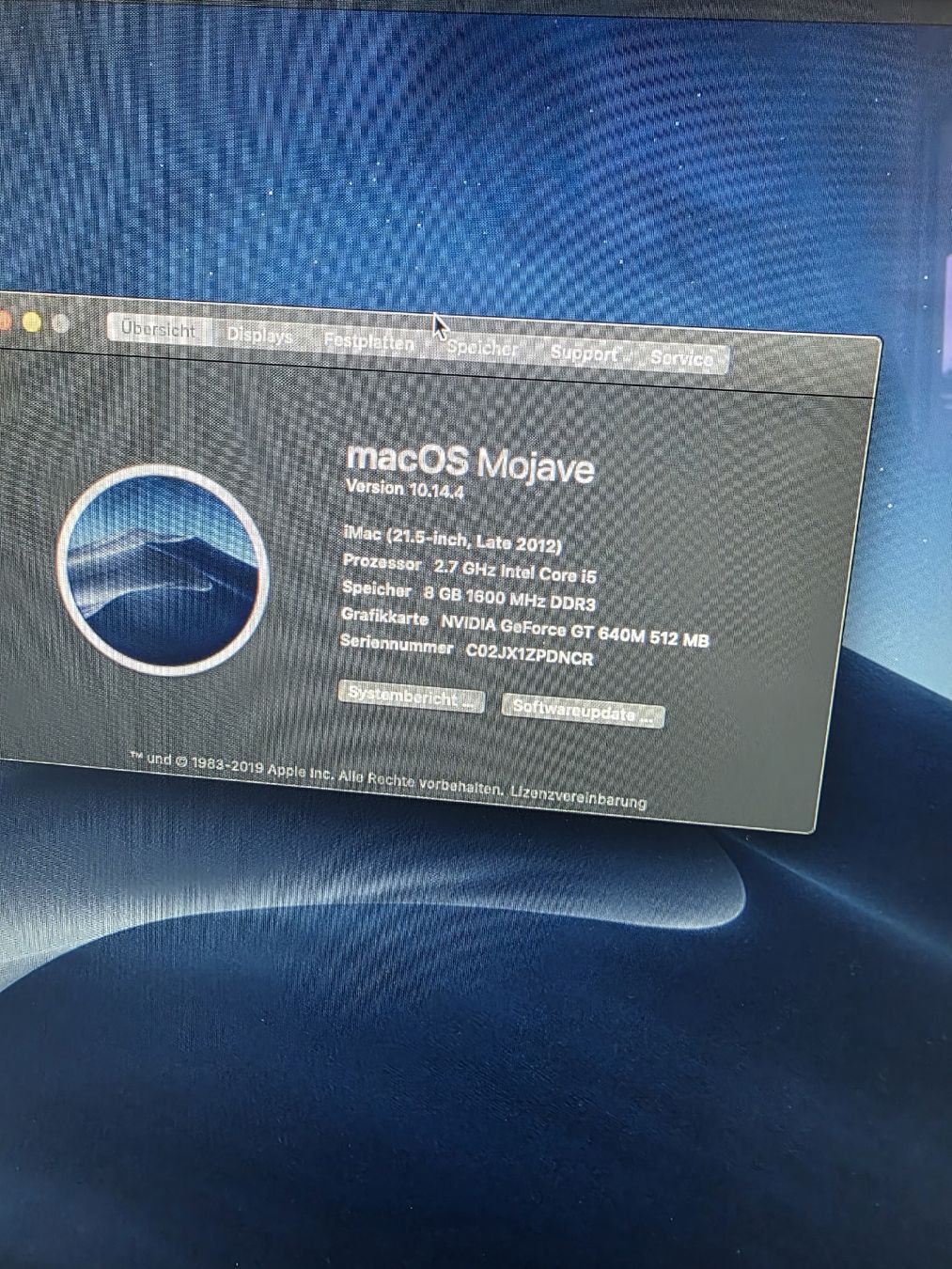The image size is (952, 1269).
Task: Switch to the Support tab
Action: pyautogui.click(x=584, y=353)
